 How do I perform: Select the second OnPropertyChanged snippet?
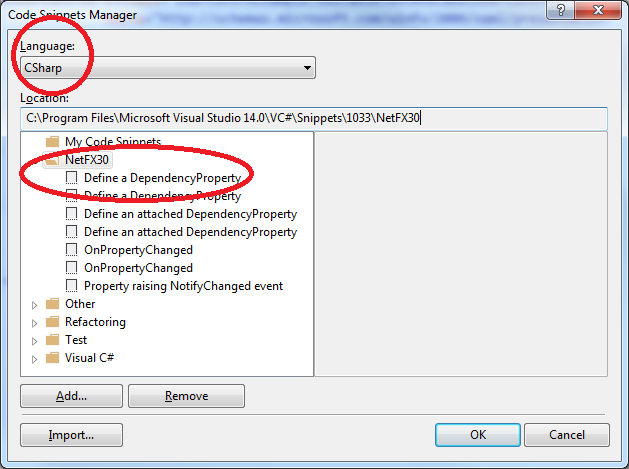click(x=138, y=268)
